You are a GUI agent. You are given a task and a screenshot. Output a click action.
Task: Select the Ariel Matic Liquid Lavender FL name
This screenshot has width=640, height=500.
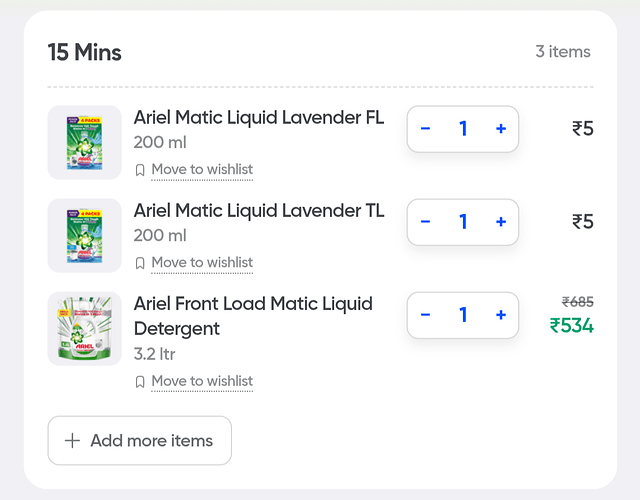pos(259,118)
